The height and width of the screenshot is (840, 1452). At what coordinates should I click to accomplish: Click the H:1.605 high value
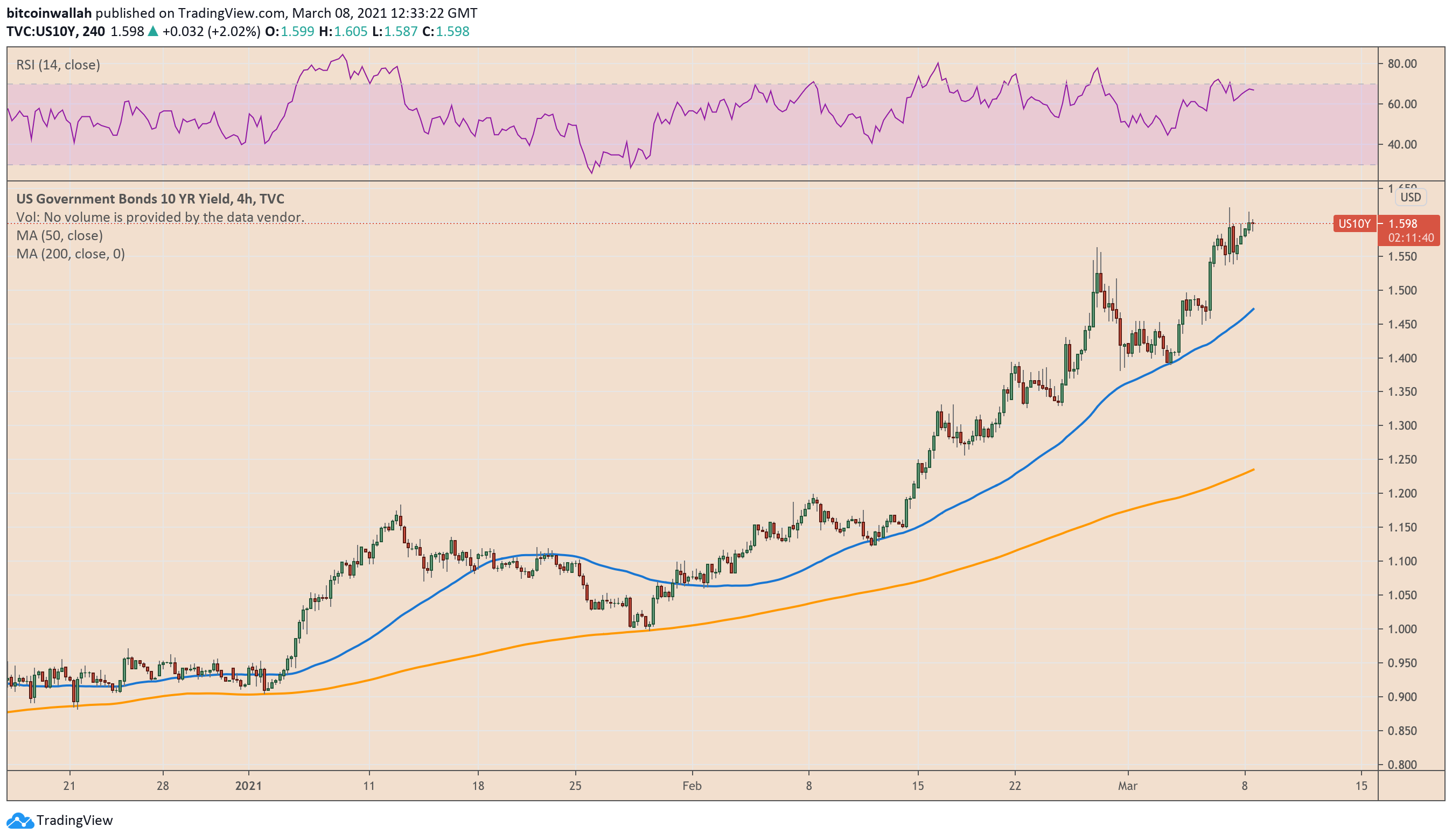pos(343,31)
